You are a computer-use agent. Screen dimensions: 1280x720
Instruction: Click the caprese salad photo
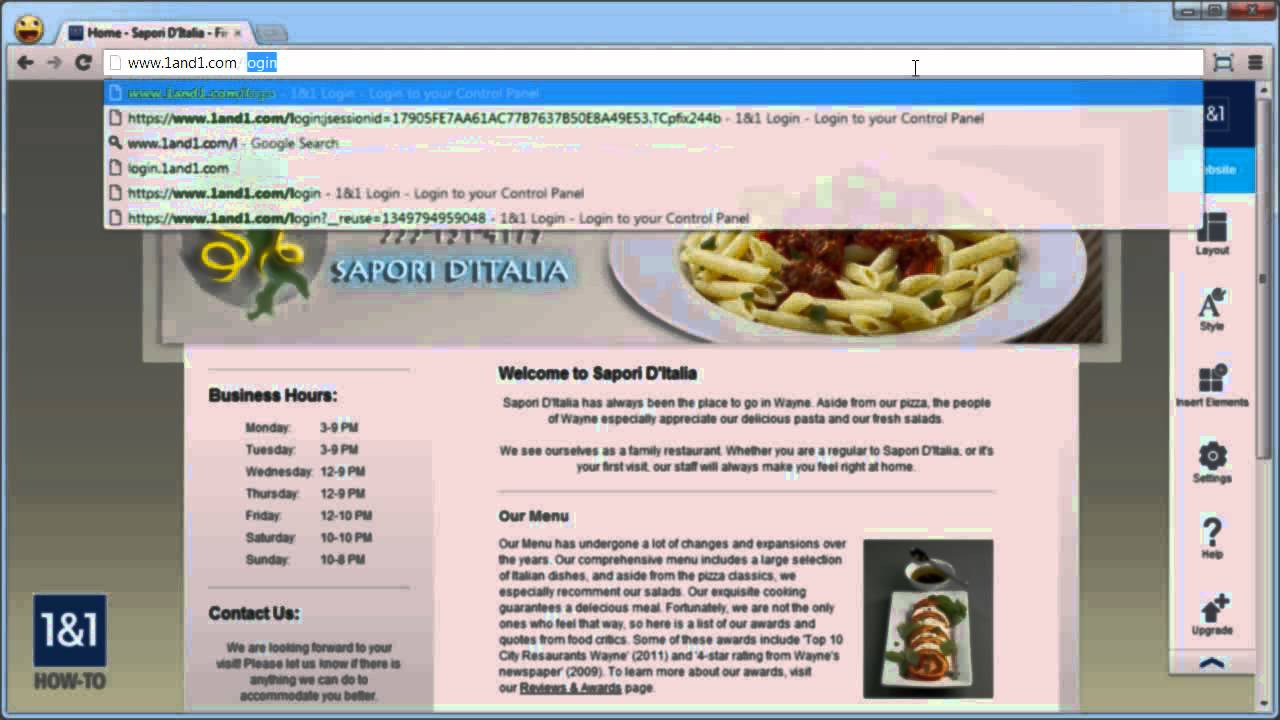(x=928, y=618)
